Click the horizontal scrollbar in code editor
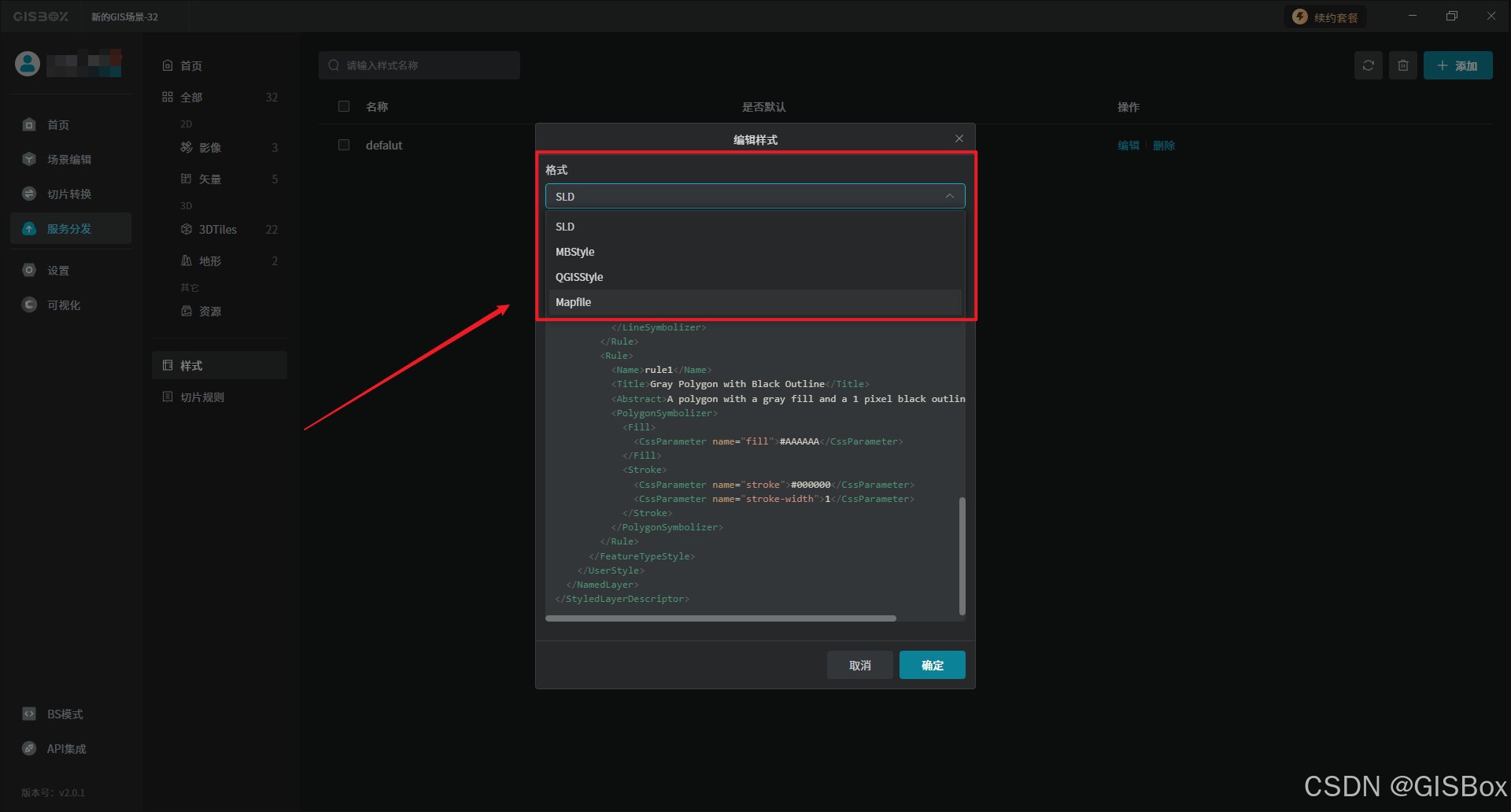The height and width of the screenshot is (812, 1511). click(x=721, y=618)
